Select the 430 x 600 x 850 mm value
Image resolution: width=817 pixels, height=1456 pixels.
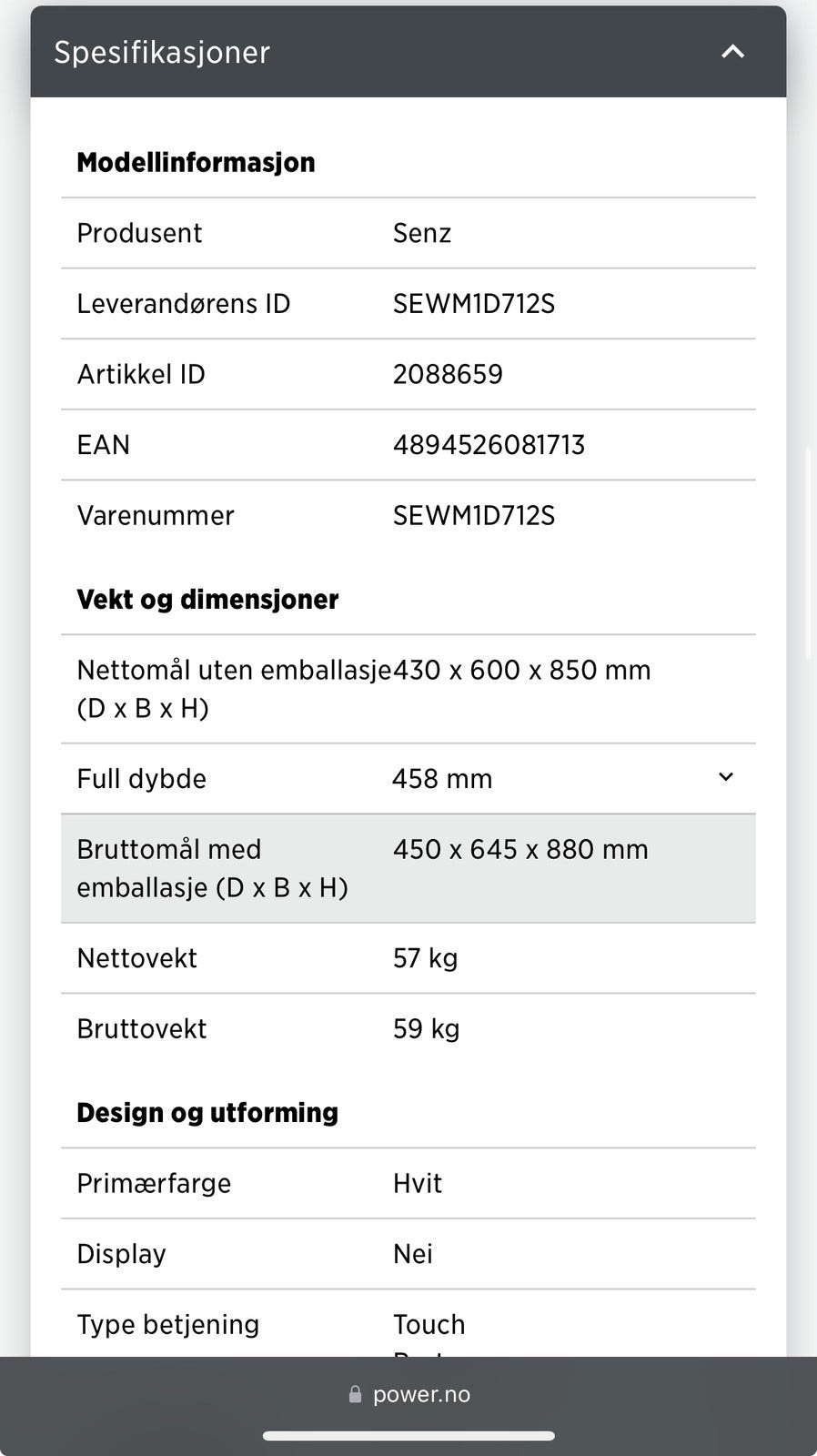click(x=522, y=671)
